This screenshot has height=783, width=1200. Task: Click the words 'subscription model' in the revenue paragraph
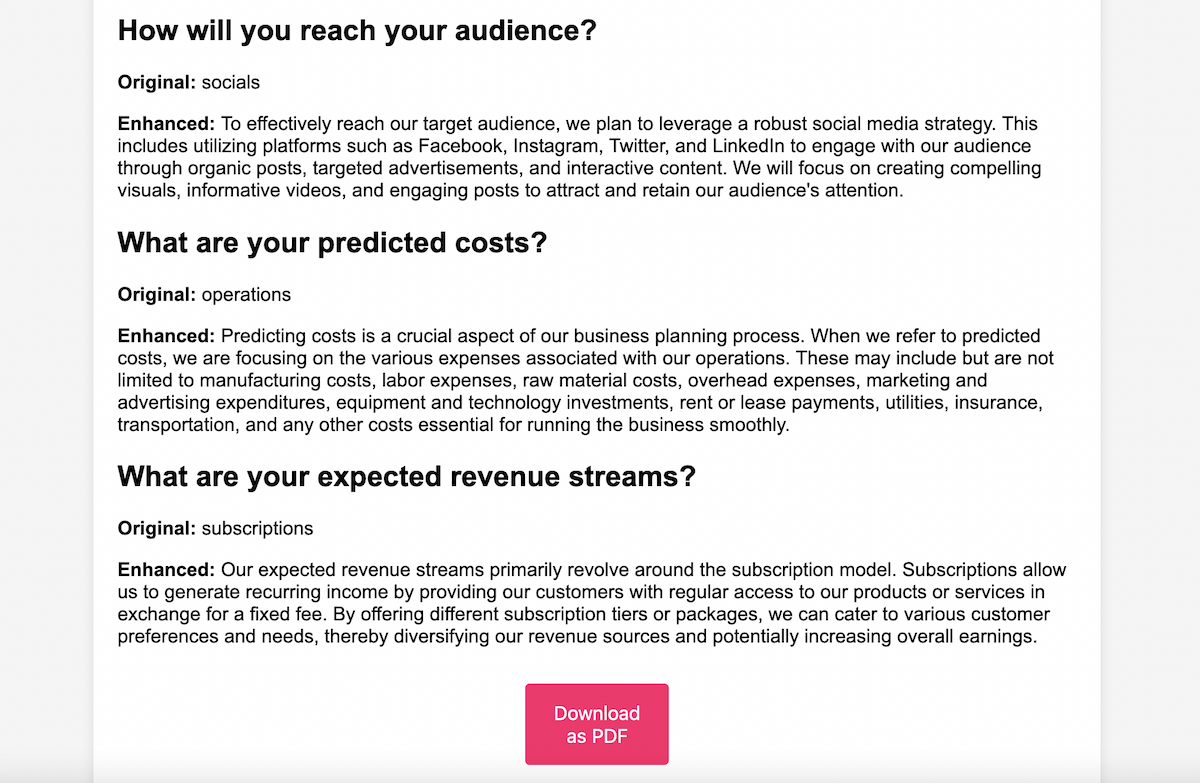pyautogui.click(x=815, y=570)
